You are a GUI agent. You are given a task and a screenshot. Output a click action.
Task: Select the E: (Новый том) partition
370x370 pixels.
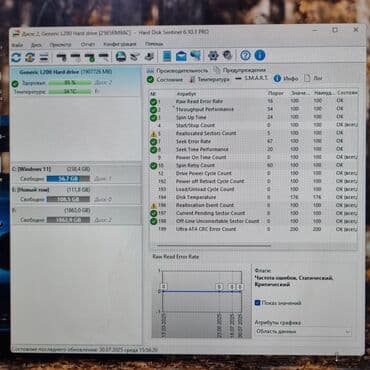click(76, 195)
